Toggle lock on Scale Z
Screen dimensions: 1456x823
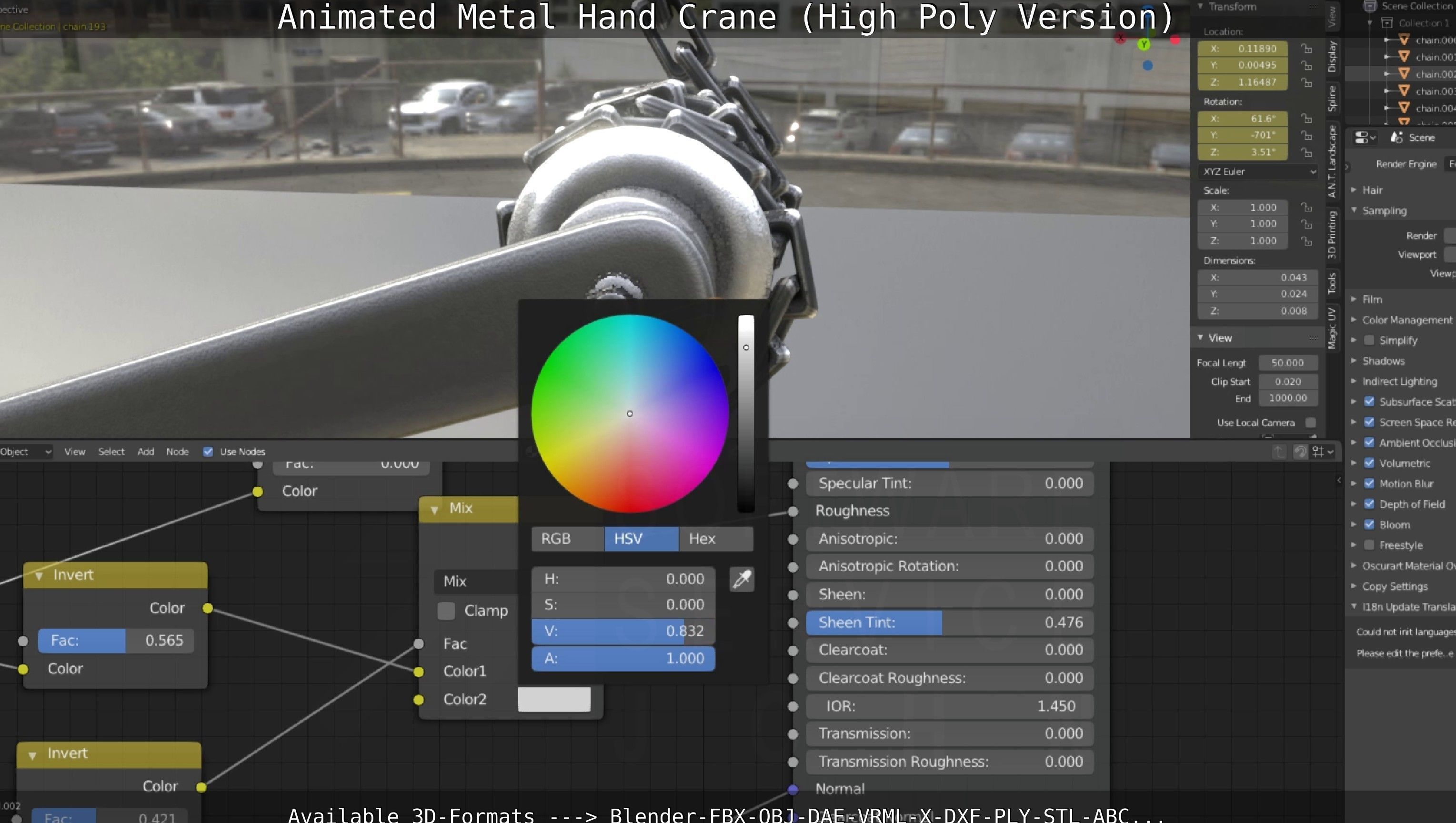click(1306, 241)
